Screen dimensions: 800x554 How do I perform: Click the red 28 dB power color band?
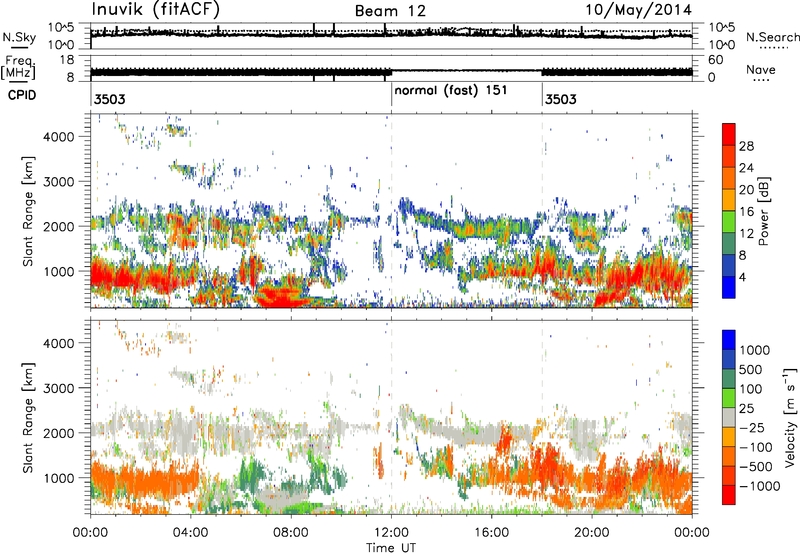pyautogui.click(x=729, y=134)
